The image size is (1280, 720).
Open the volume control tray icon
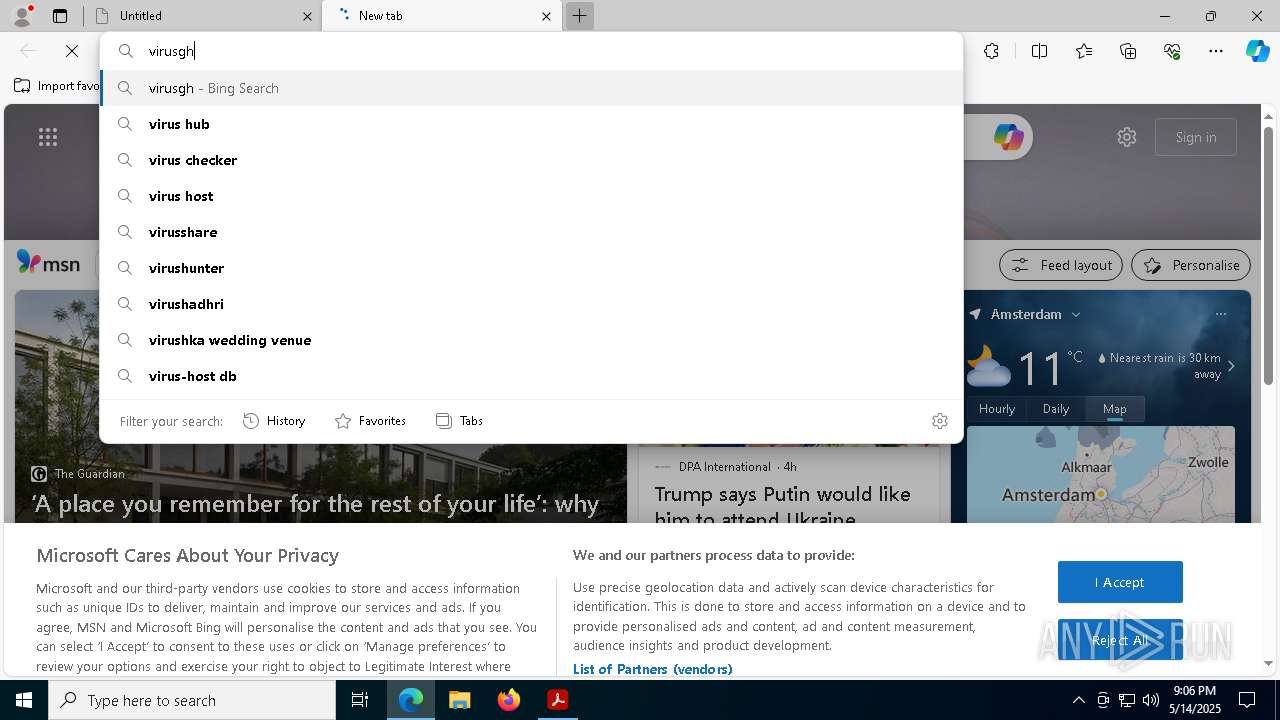click(x=1150, y=700)
